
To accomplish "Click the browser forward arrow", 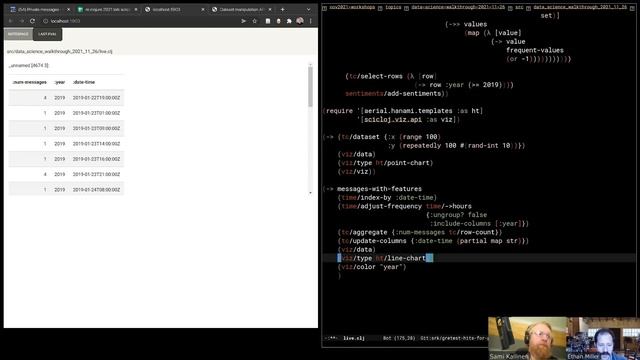I will coord(22,21).
